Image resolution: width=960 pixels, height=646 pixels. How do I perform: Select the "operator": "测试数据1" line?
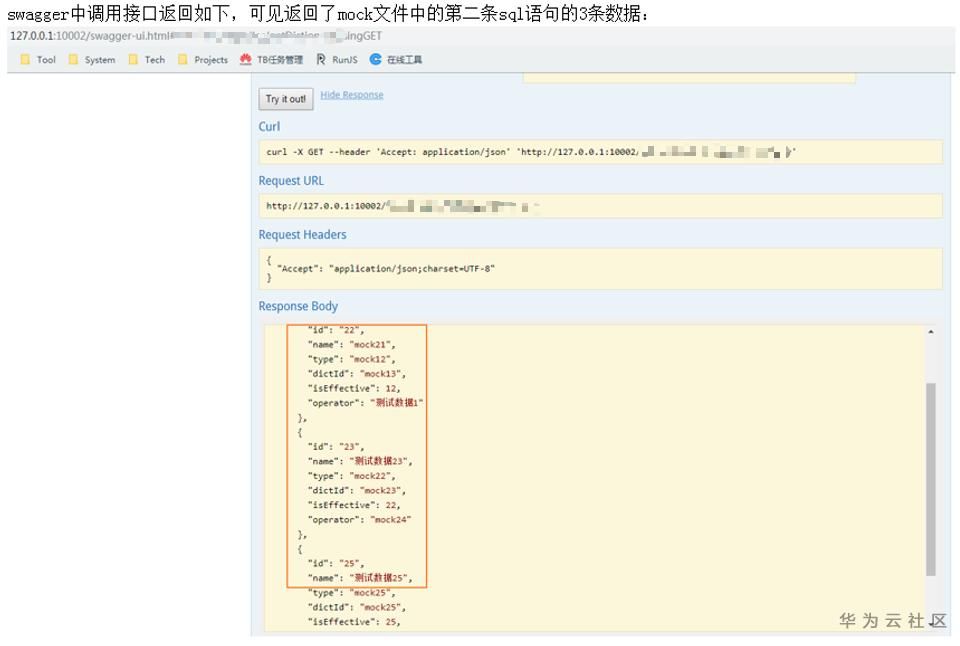point(366,403)
